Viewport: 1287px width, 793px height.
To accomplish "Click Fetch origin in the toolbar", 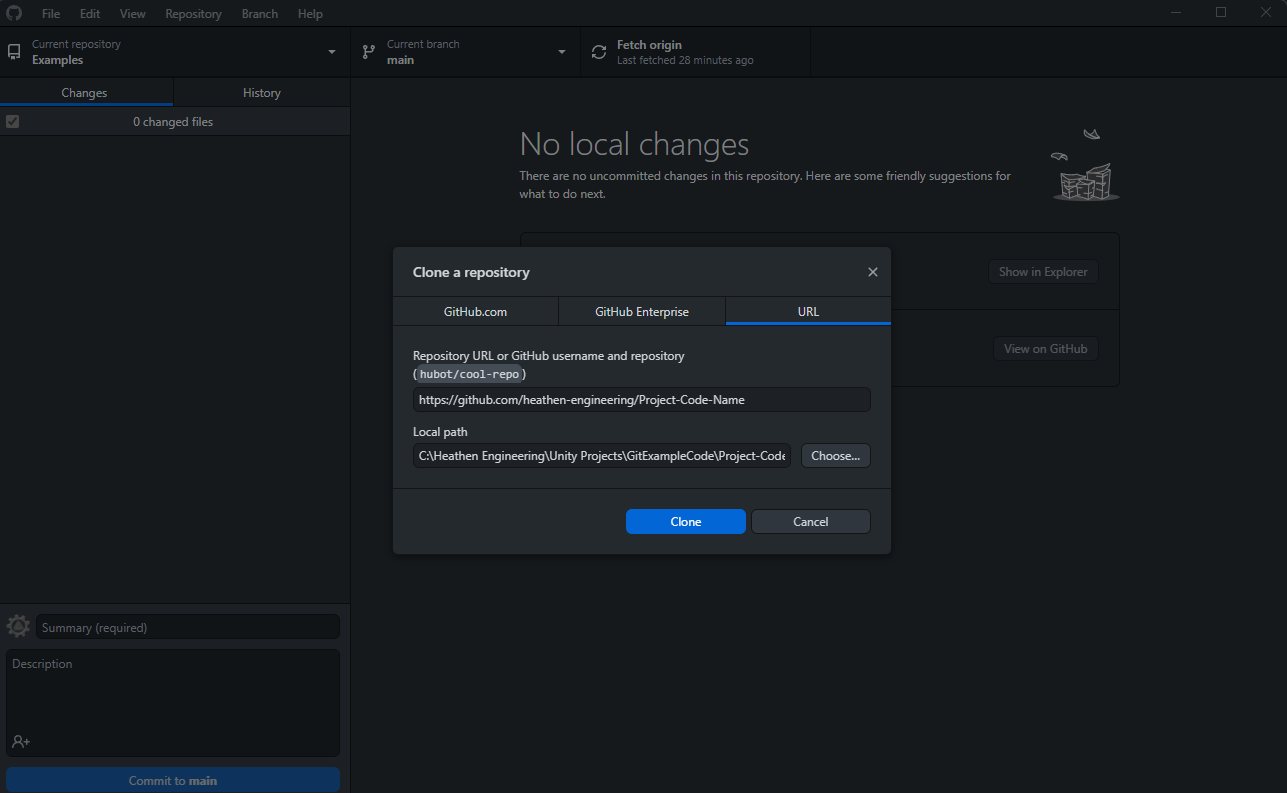I will coord(695,52).
